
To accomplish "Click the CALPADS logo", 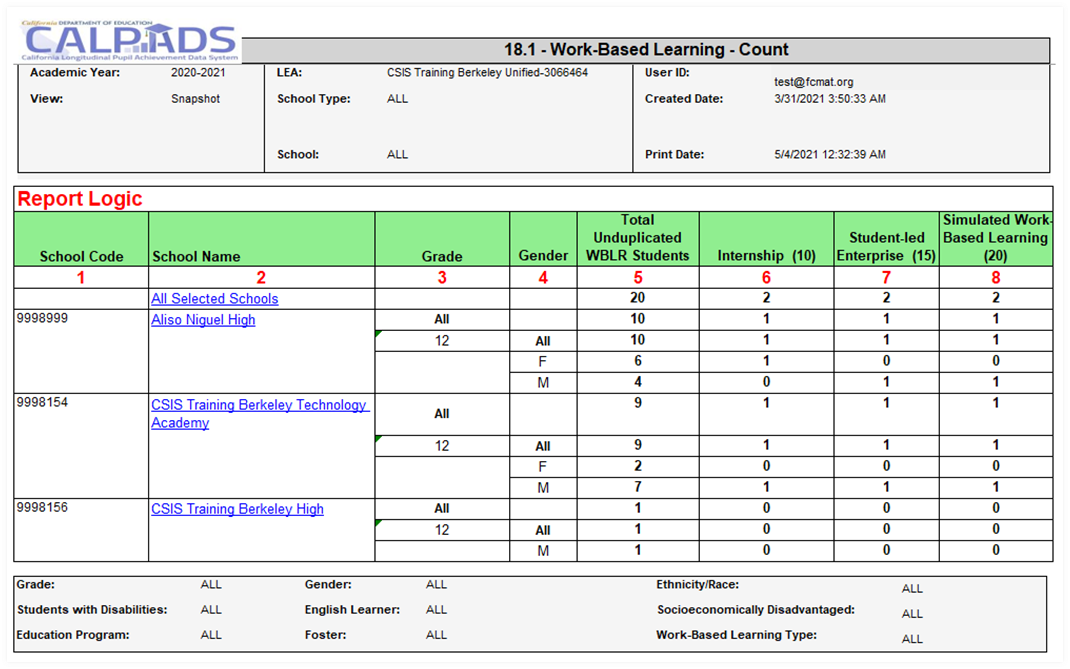I will pos(130,40).
